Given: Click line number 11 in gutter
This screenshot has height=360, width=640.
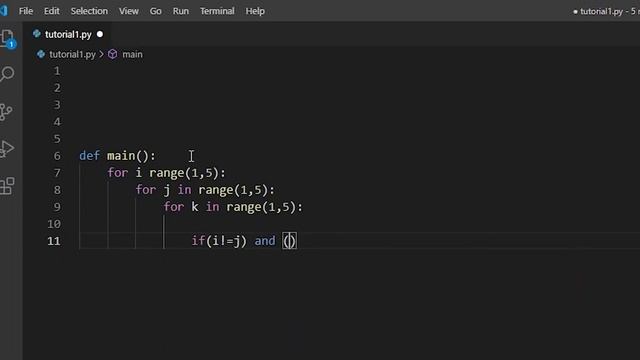Looking at the screenshot, I should pos(54,241).
